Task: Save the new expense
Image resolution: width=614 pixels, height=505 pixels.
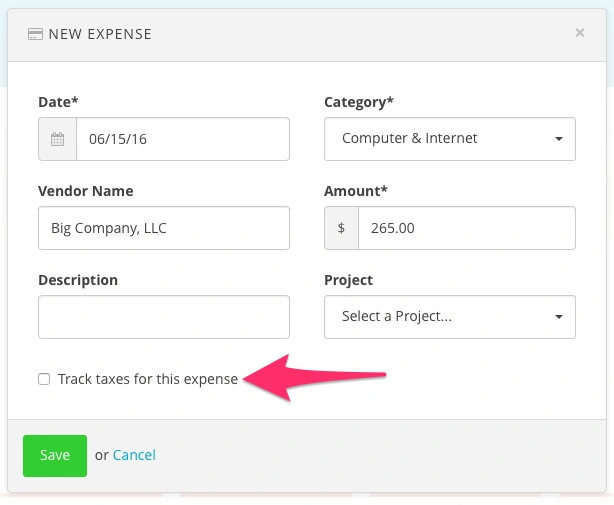Action: click(x=55, y=456)
